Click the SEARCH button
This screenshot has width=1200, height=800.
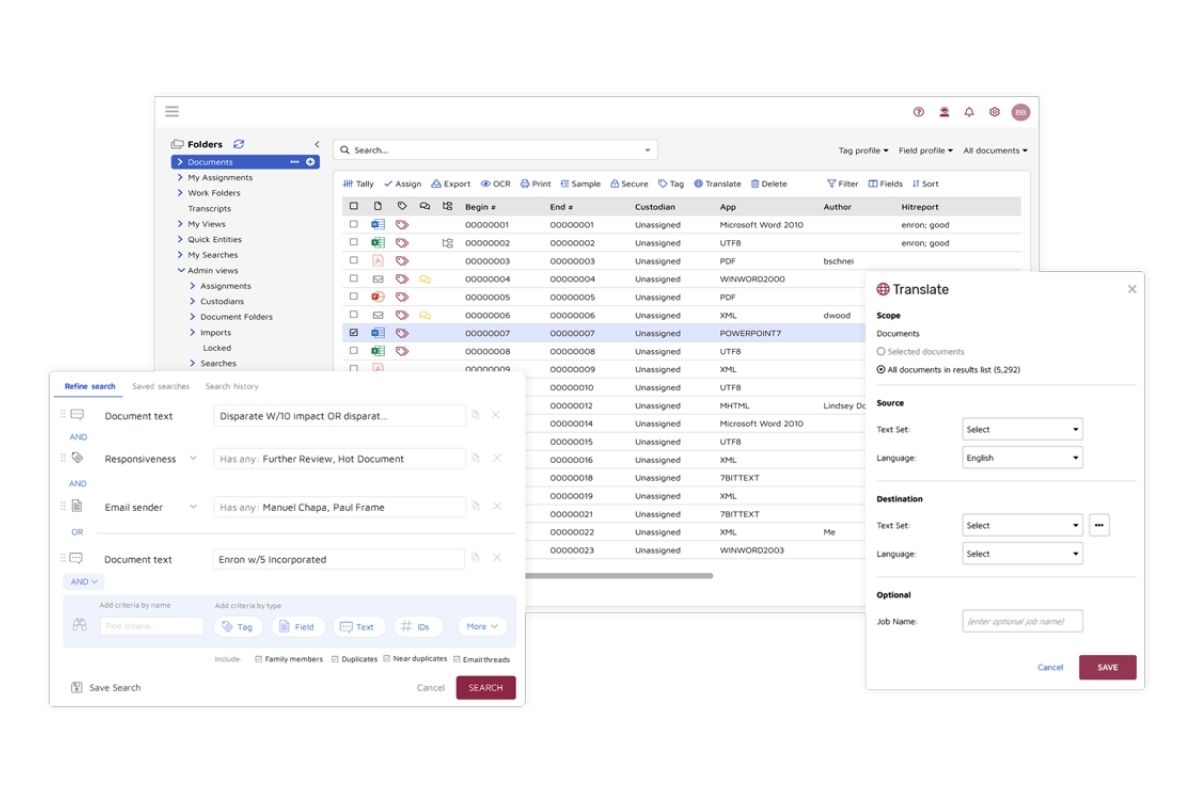486,688
